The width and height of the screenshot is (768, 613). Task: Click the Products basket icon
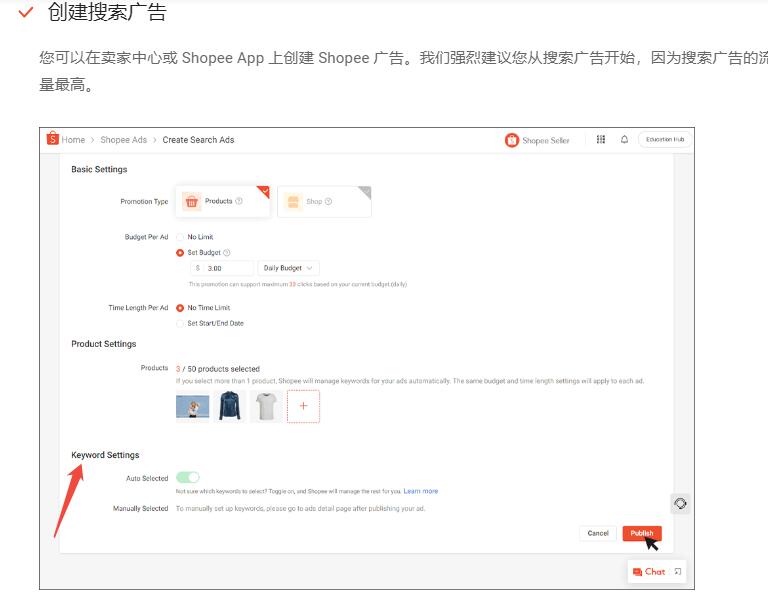point(192,201)
